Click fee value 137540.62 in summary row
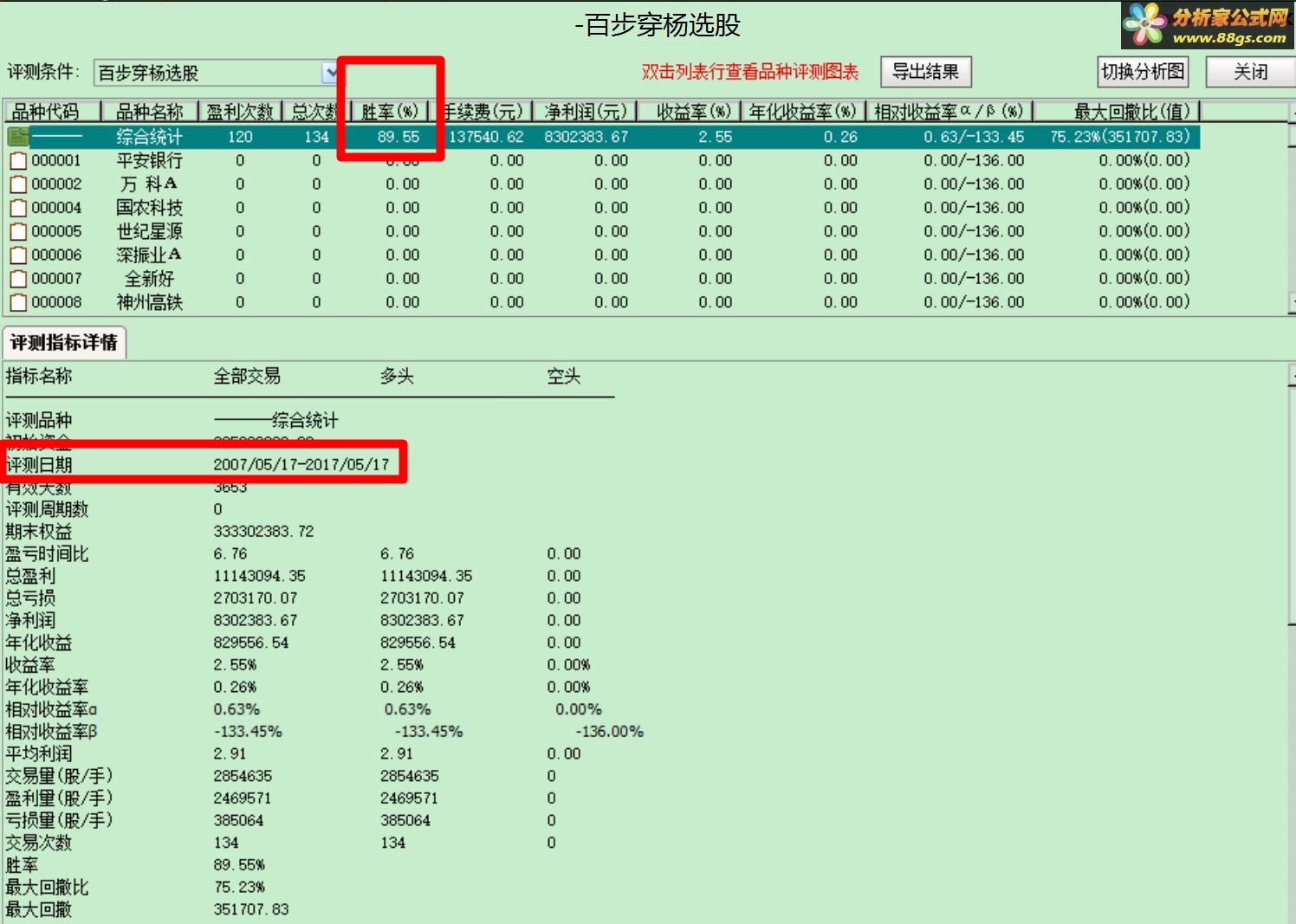Image resolution: width=1296 pixels, height=924 pixels. point(486,137)
